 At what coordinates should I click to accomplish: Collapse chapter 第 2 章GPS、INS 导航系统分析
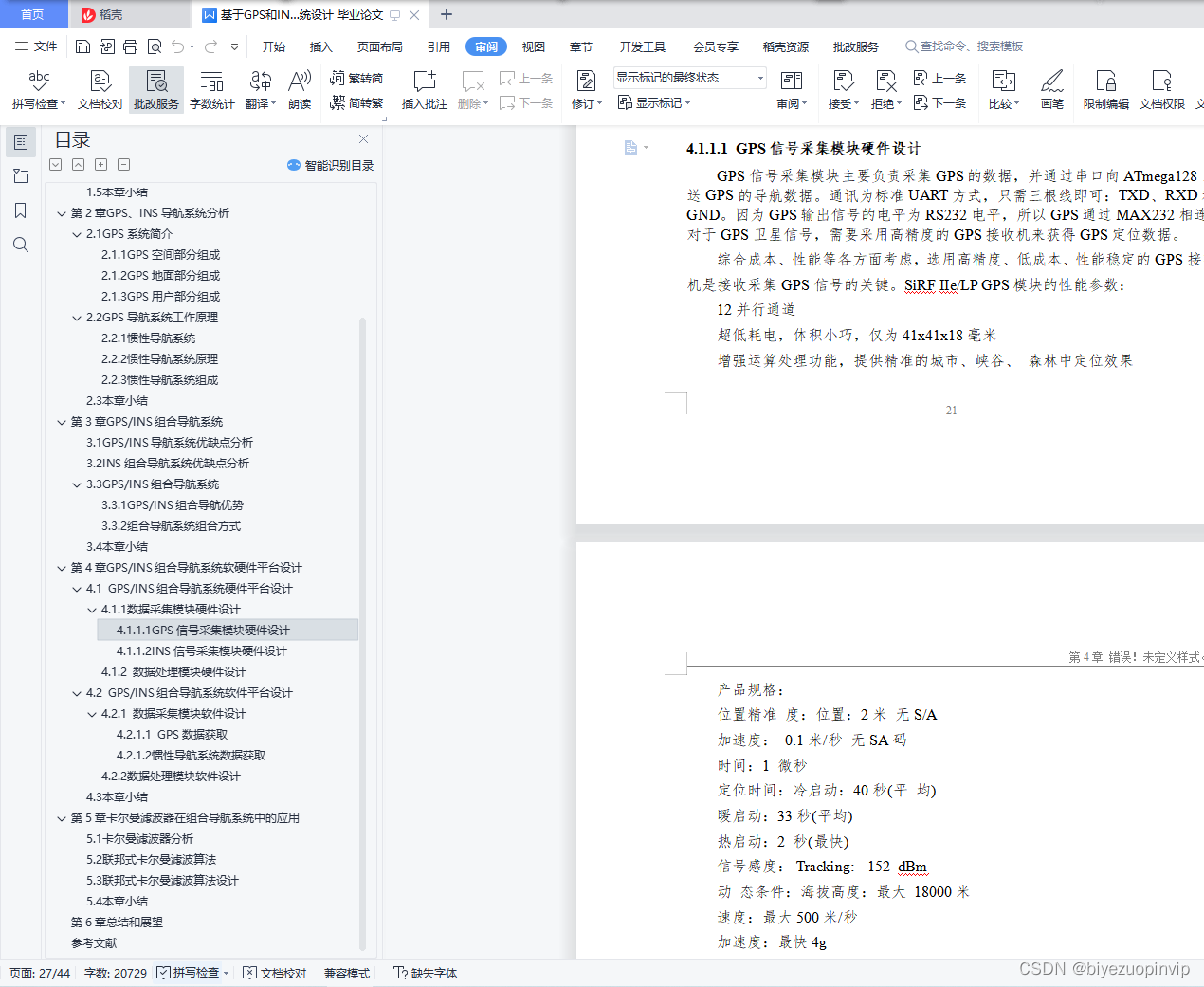pyautogui.click(x=61, y=212)
